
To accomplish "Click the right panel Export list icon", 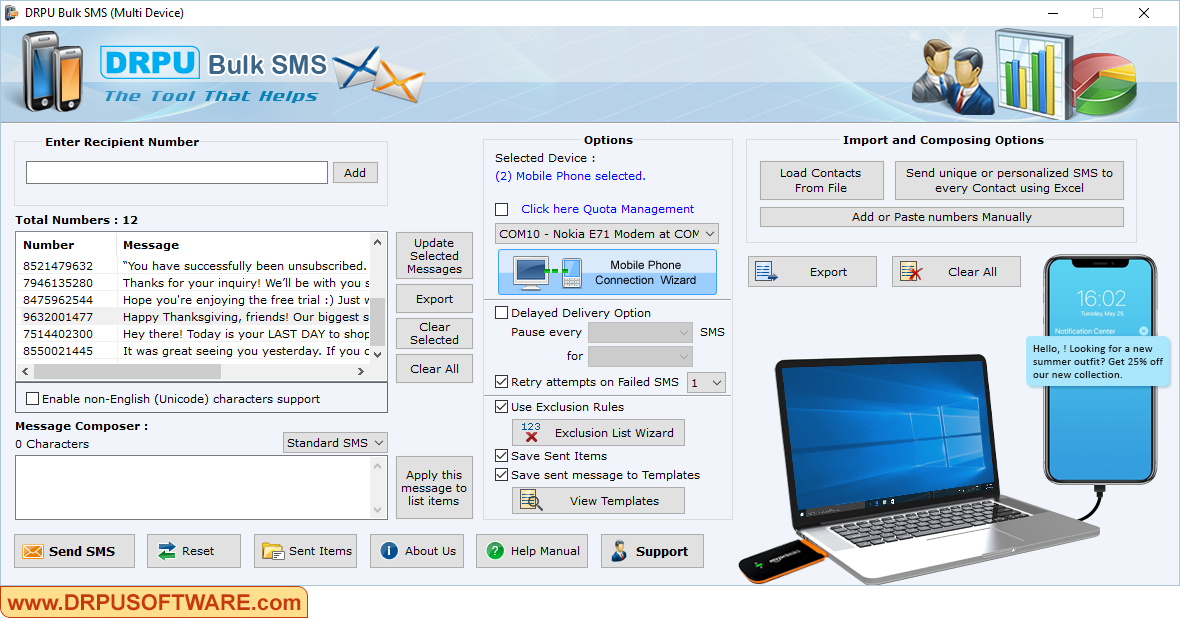I will 766,272.
